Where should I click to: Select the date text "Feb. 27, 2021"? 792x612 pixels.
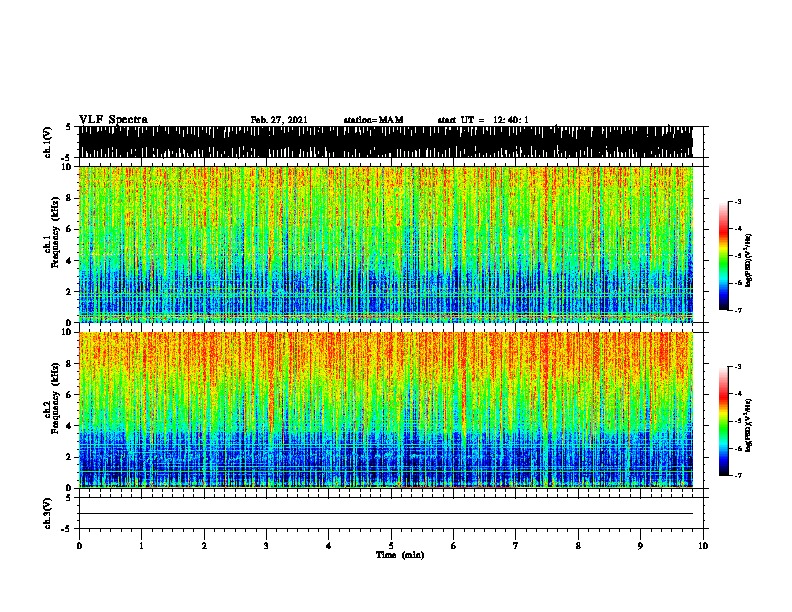point(279,120)
